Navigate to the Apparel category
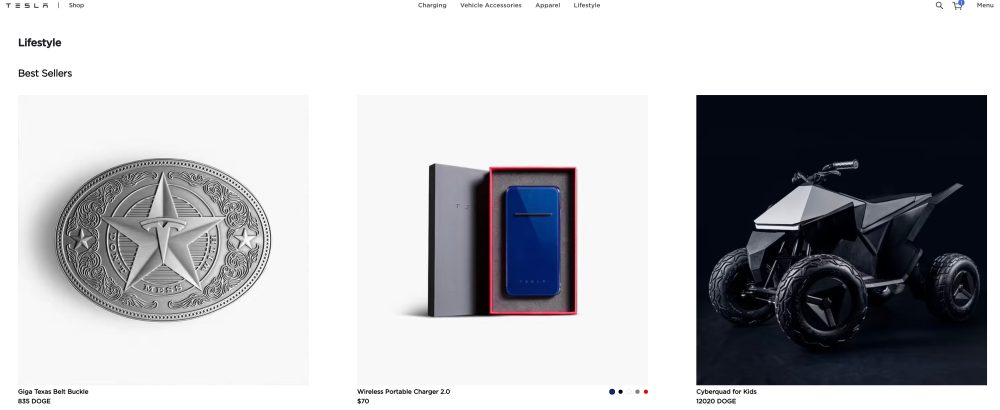This screenshot has width=1000, height=410. coord(547,5)
